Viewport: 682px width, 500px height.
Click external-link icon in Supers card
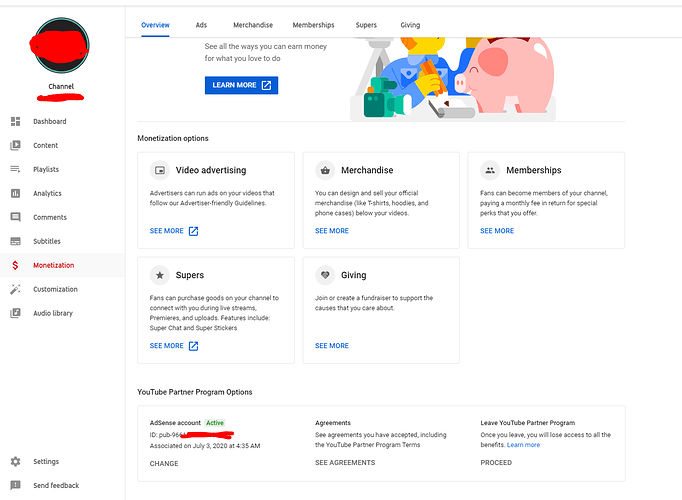click(x=194, y=346)
